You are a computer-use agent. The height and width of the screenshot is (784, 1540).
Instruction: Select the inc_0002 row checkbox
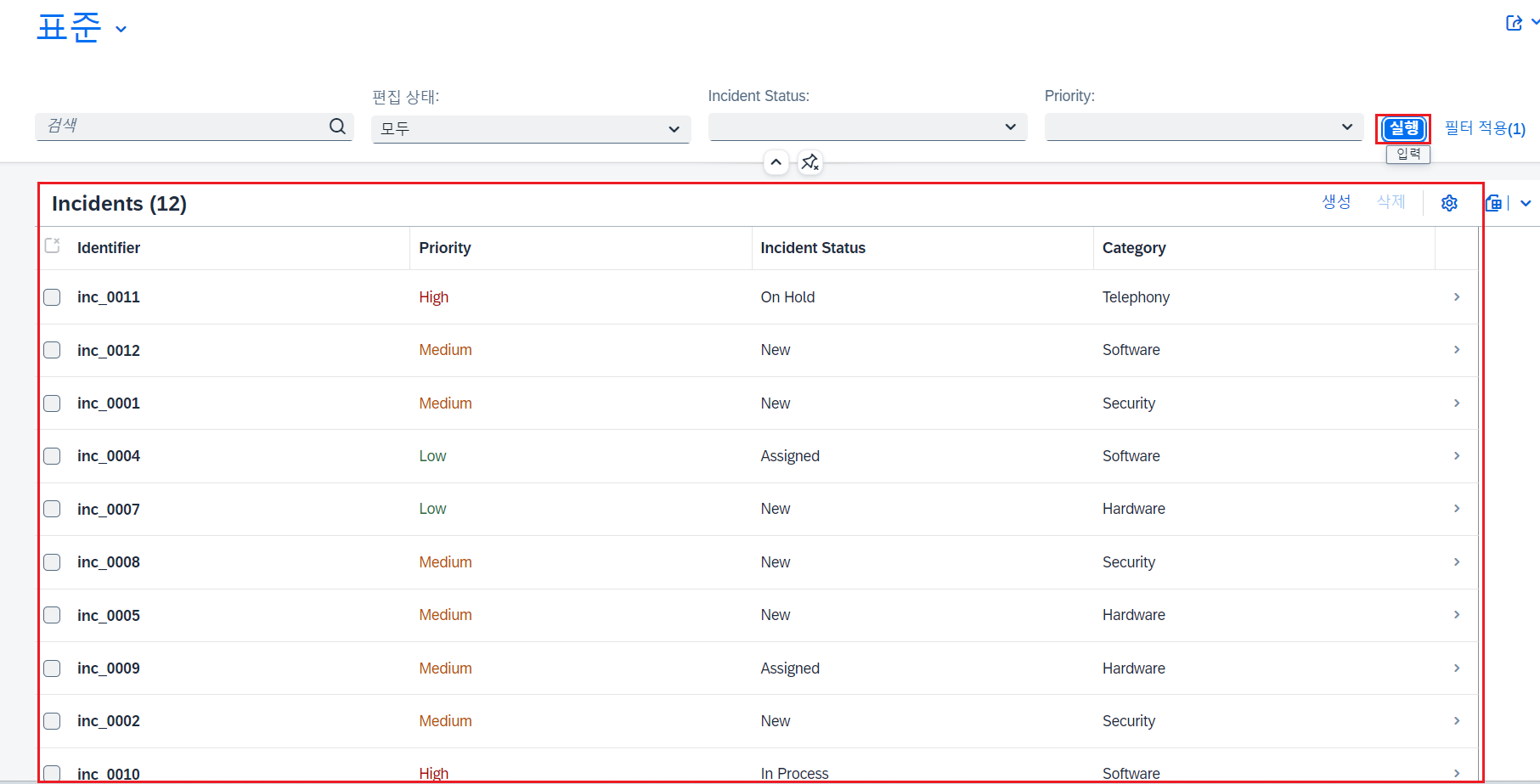click(52, 721)
